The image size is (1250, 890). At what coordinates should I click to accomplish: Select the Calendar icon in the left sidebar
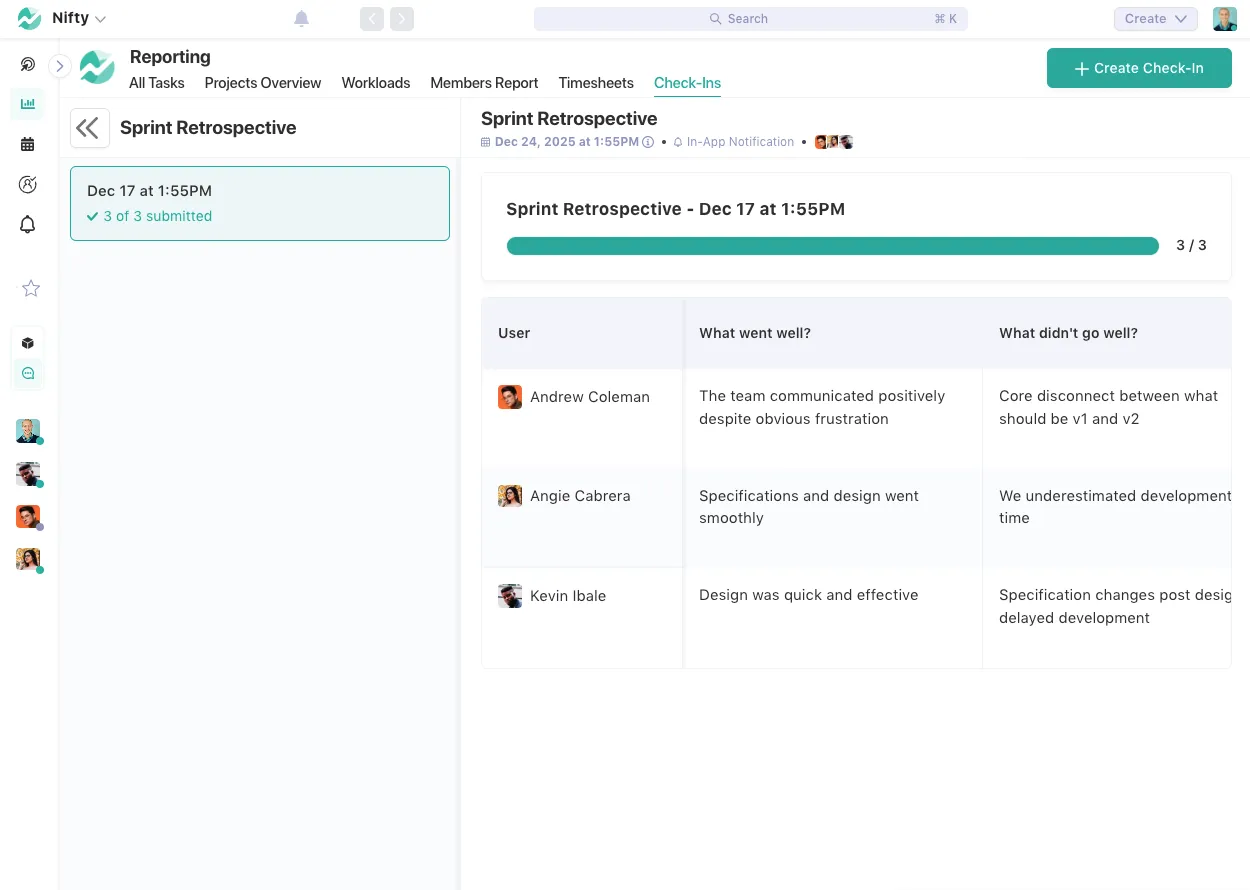(x=27, y=144)
